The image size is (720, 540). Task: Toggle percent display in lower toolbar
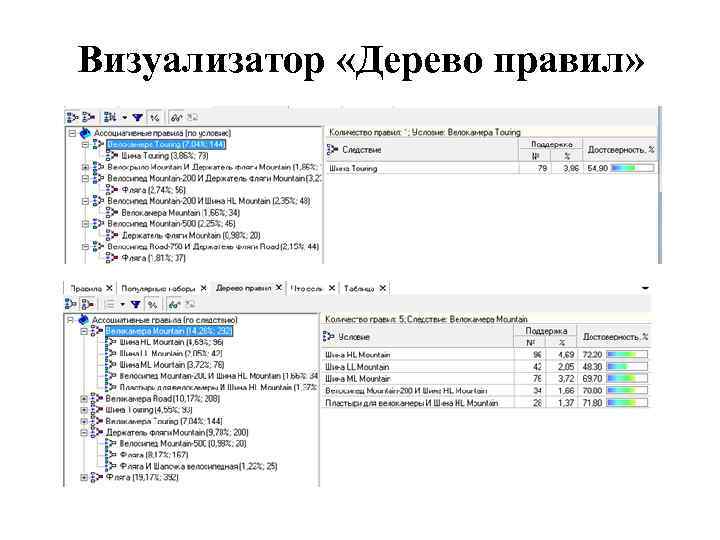(152, 304)
